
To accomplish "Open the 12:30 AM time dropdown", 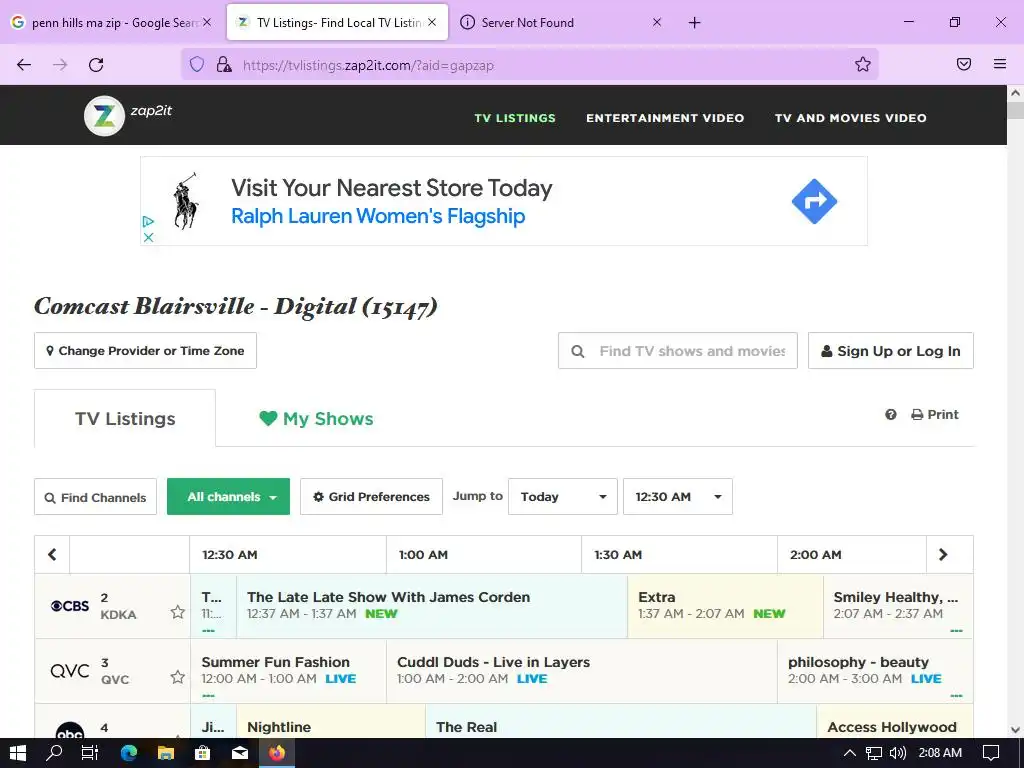I will (678, 497).
